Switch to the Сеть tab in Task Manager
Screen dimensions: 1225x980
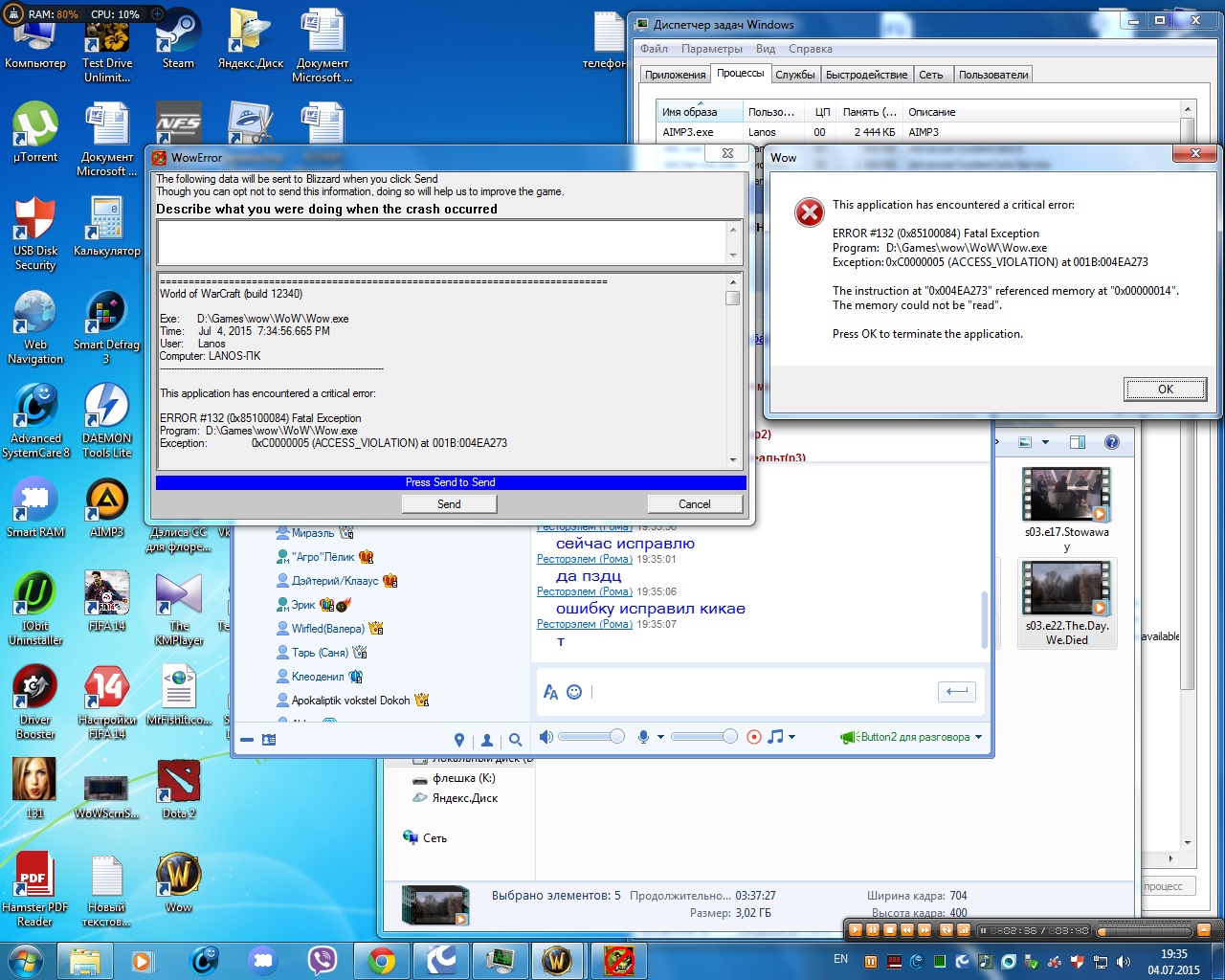pos(931,75)
